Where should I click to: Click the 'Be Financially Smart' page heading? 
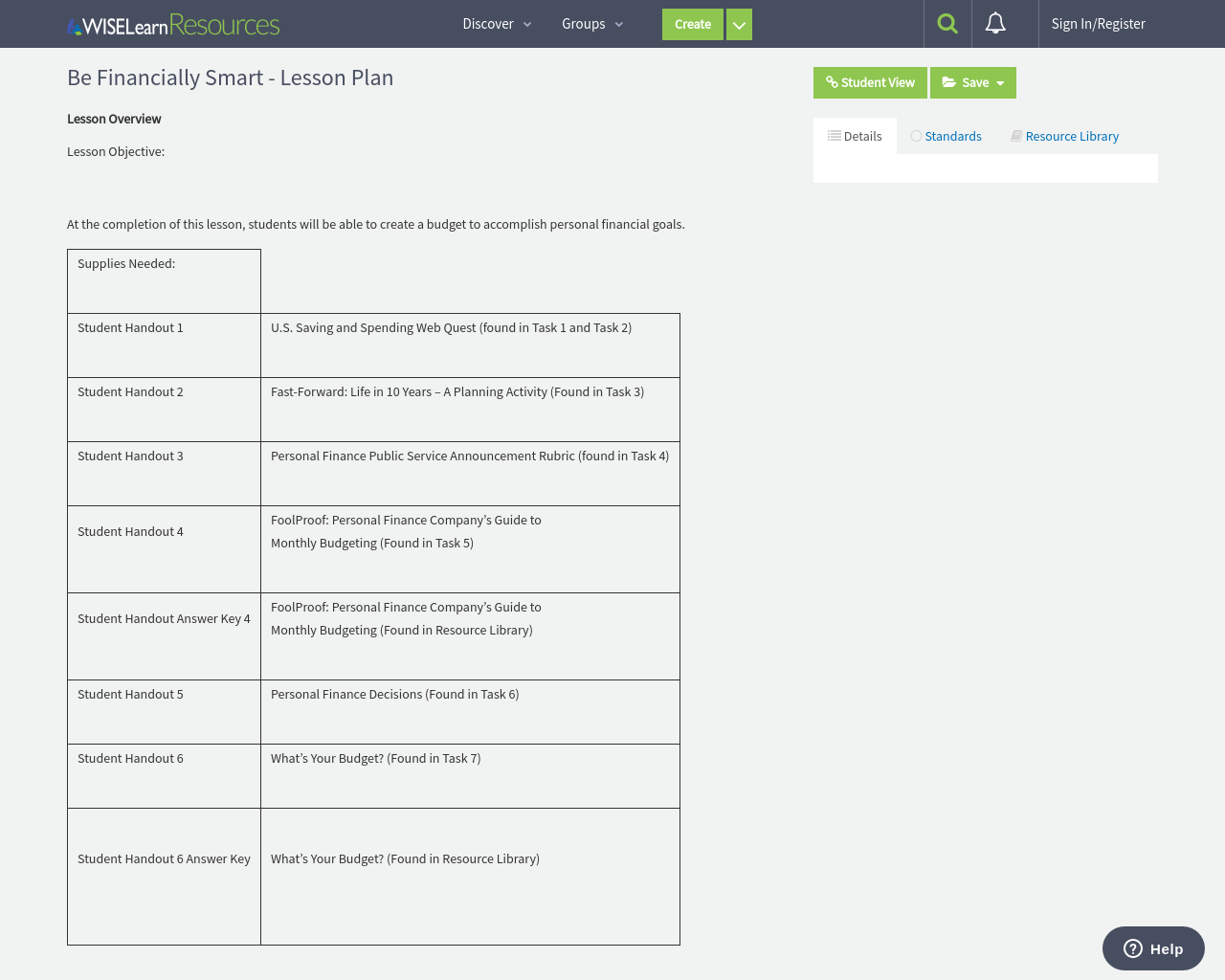[230, 78]
